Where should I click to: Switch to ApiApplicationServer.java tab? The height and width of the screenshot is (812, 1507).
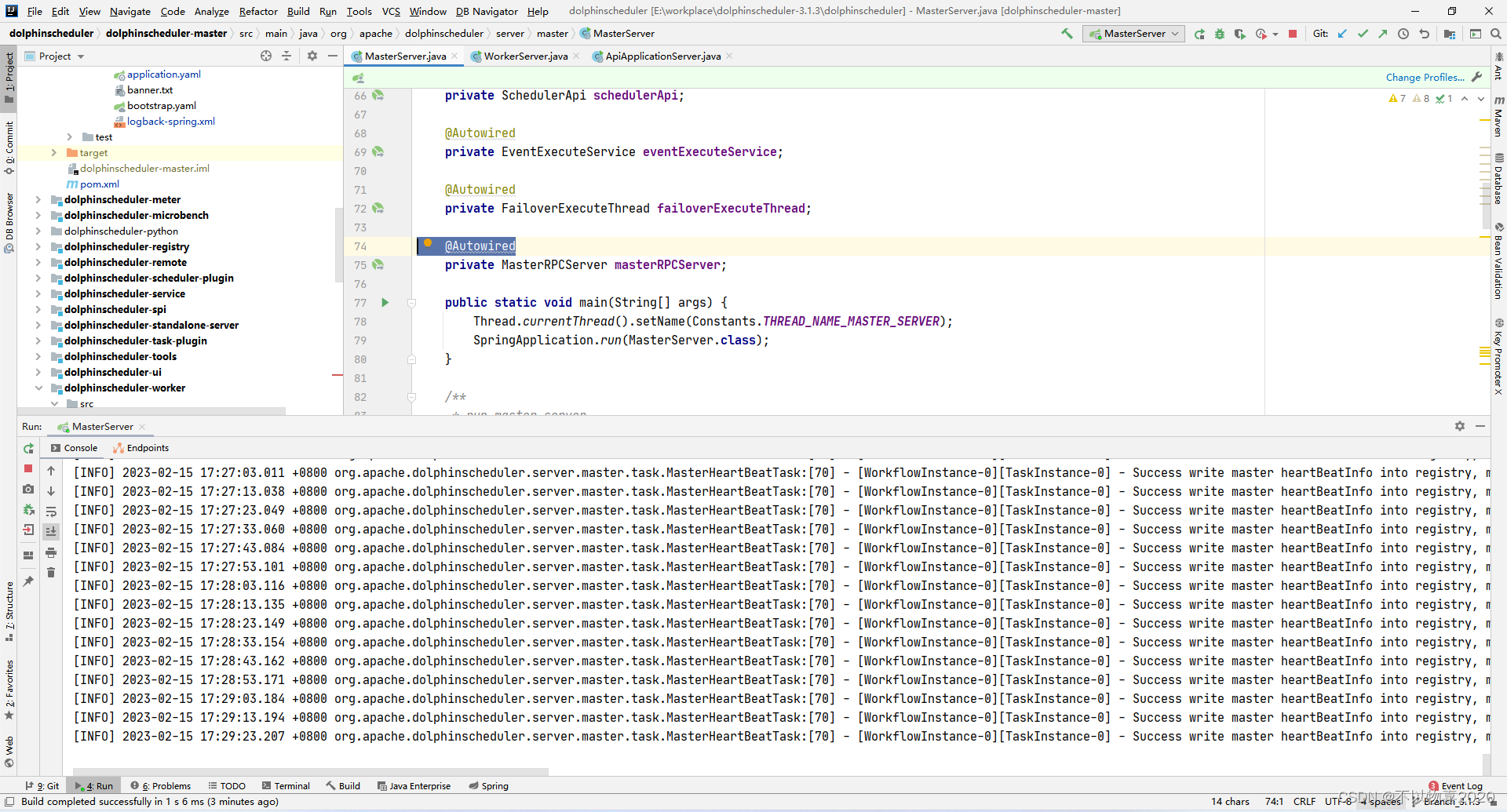click(x=663, y=56)
